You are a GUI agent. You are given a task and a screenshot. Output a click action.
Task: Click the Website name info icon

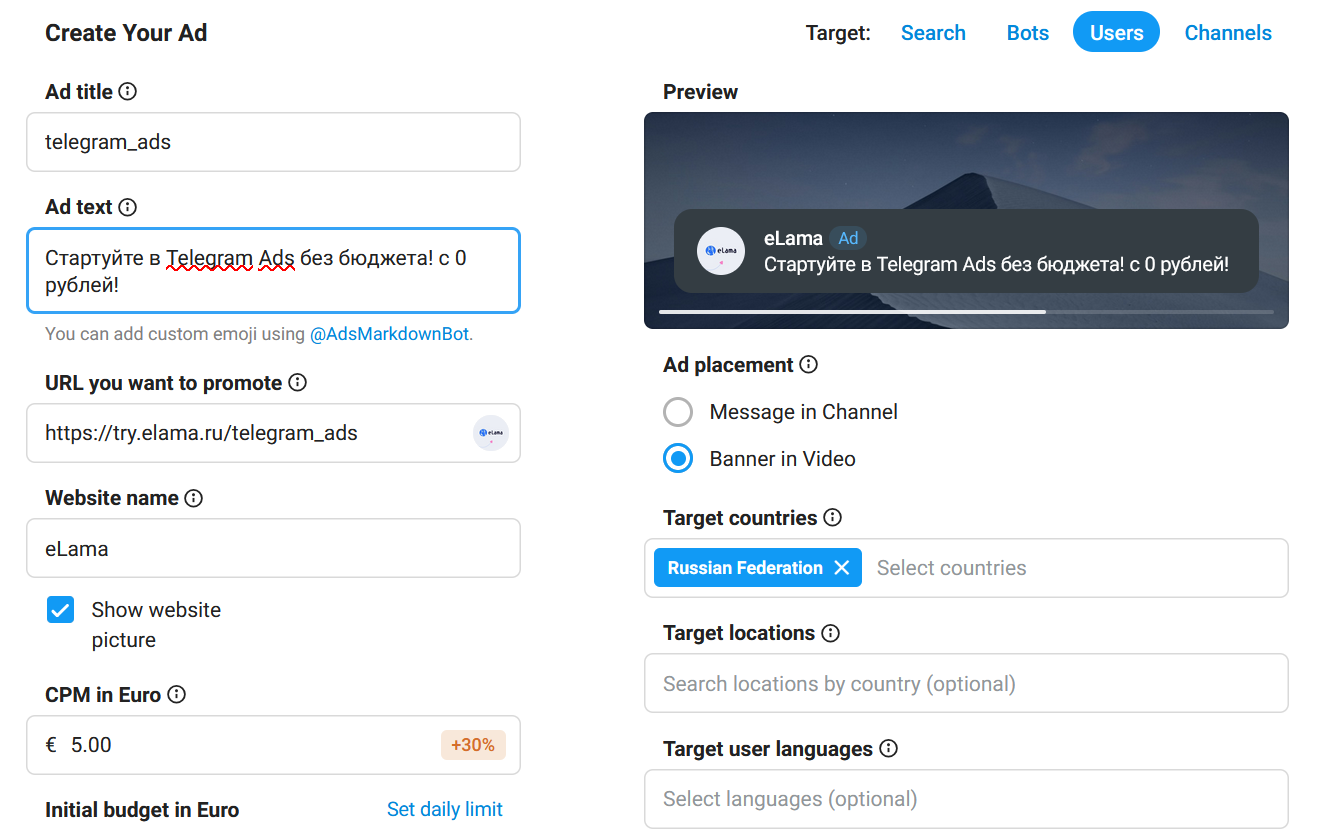coord(193,498)
